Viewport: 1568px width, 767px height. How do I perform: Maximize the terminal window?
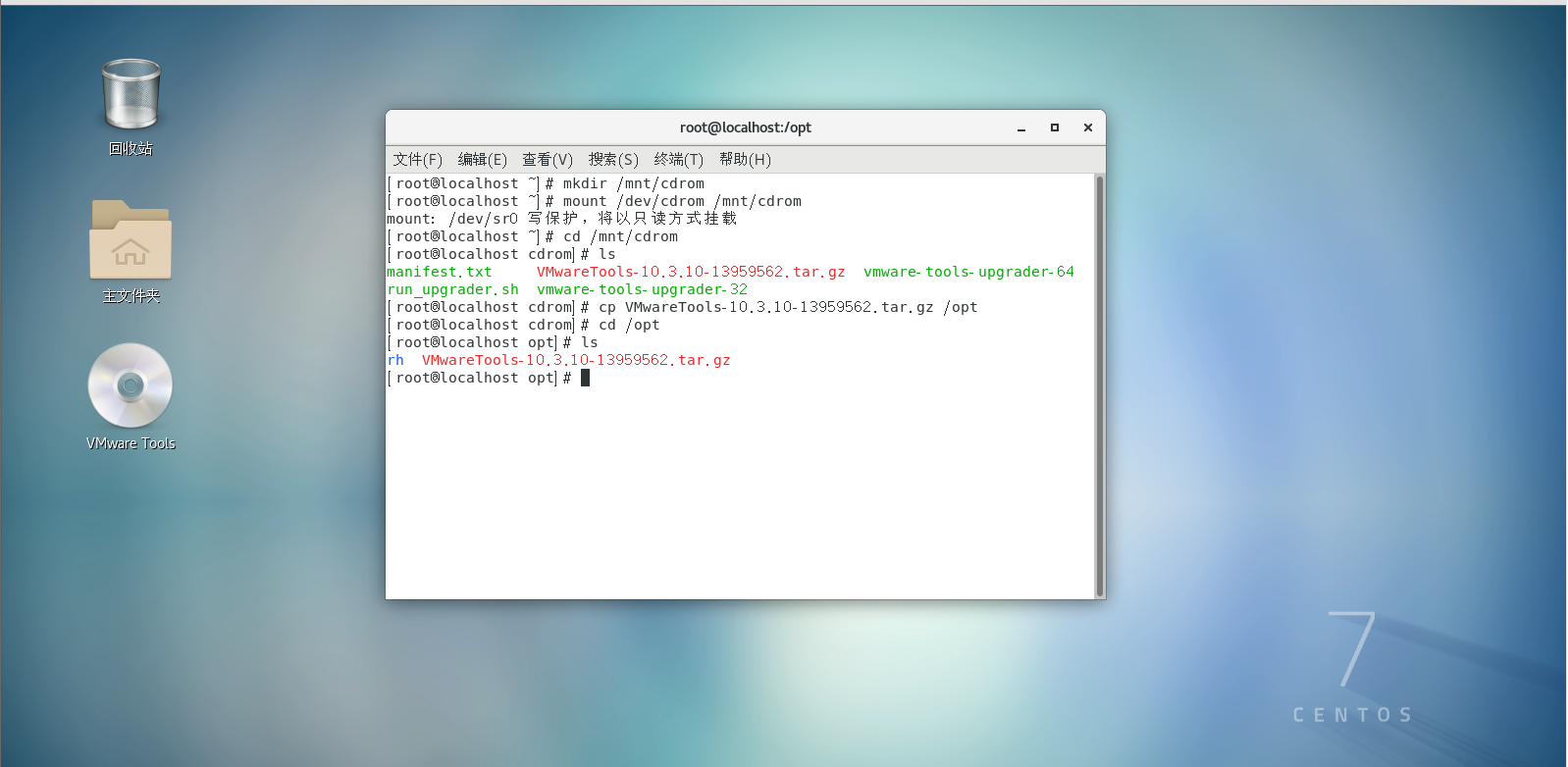[x=1055, y=128]
